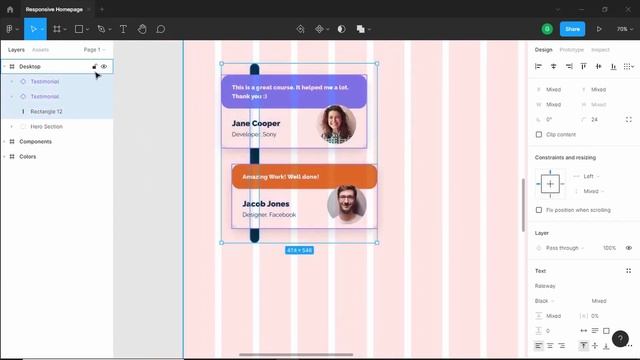Align selection to right
This screenshot has width=640, height=360.
[569, 66]
